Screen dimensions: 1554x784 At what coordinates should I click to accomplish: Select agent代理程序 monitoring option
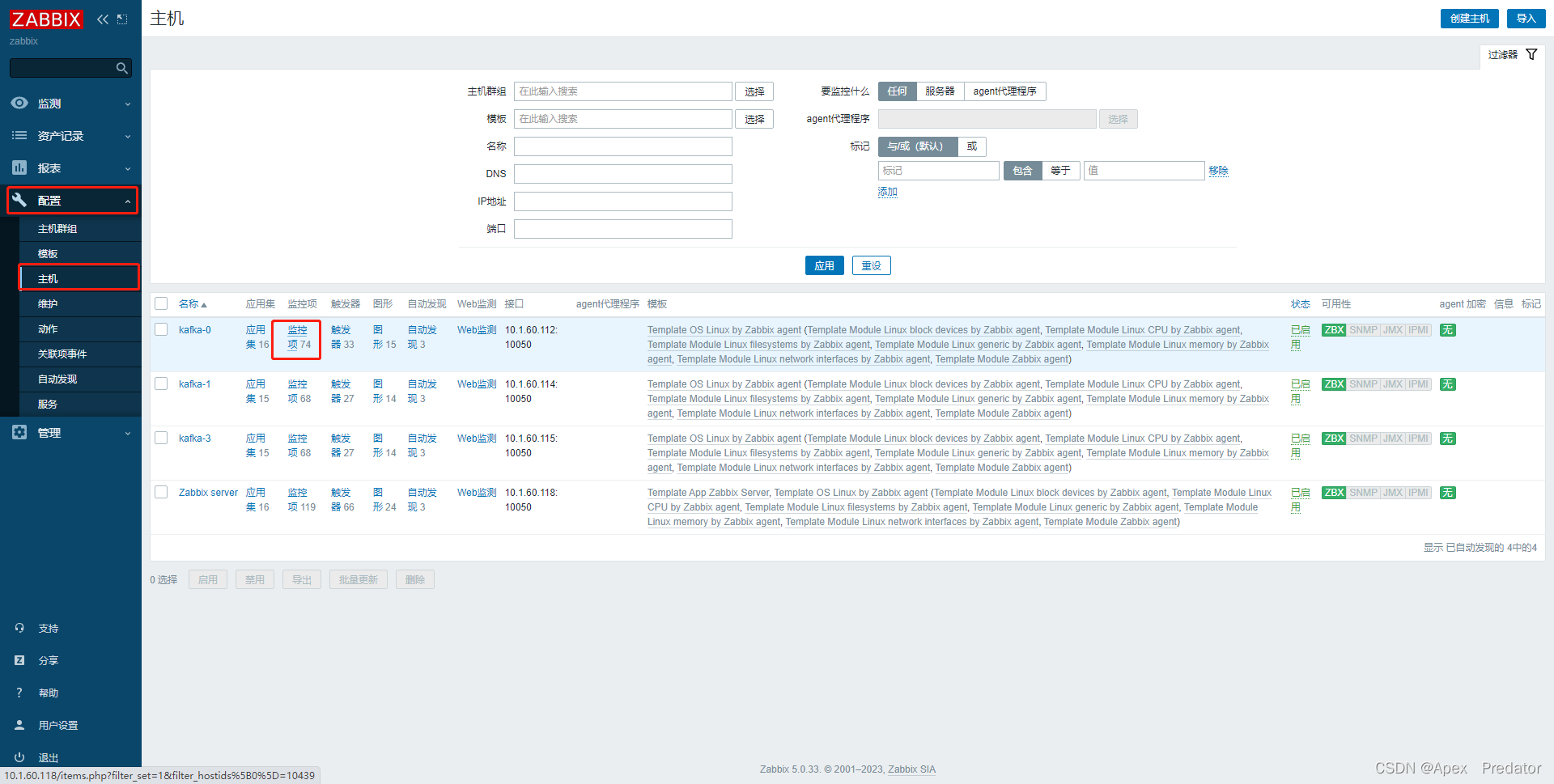pyautogui.click(x=1004, y=91)
